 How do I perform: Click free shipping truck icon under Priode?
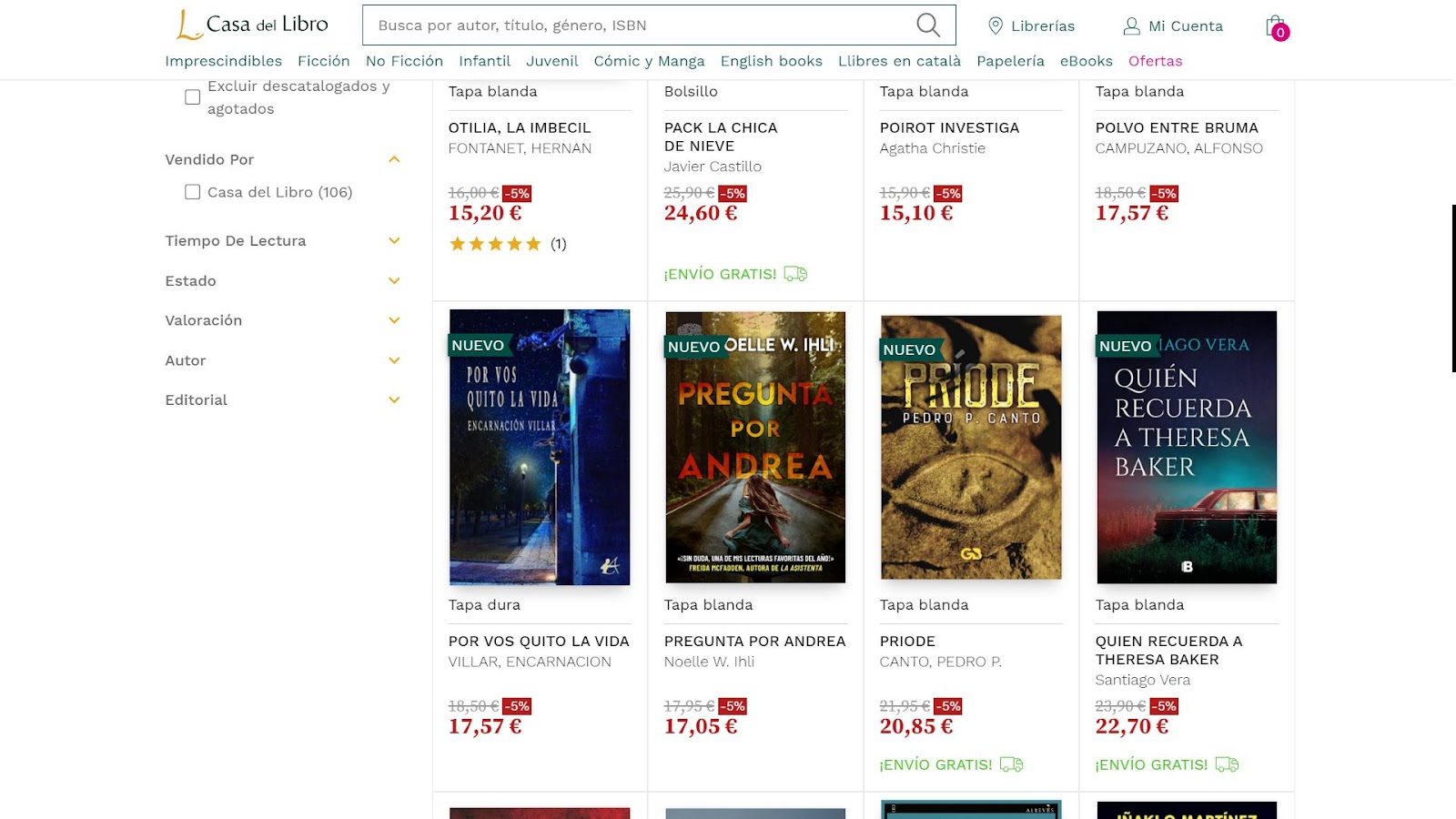(x=1011, y=764)
